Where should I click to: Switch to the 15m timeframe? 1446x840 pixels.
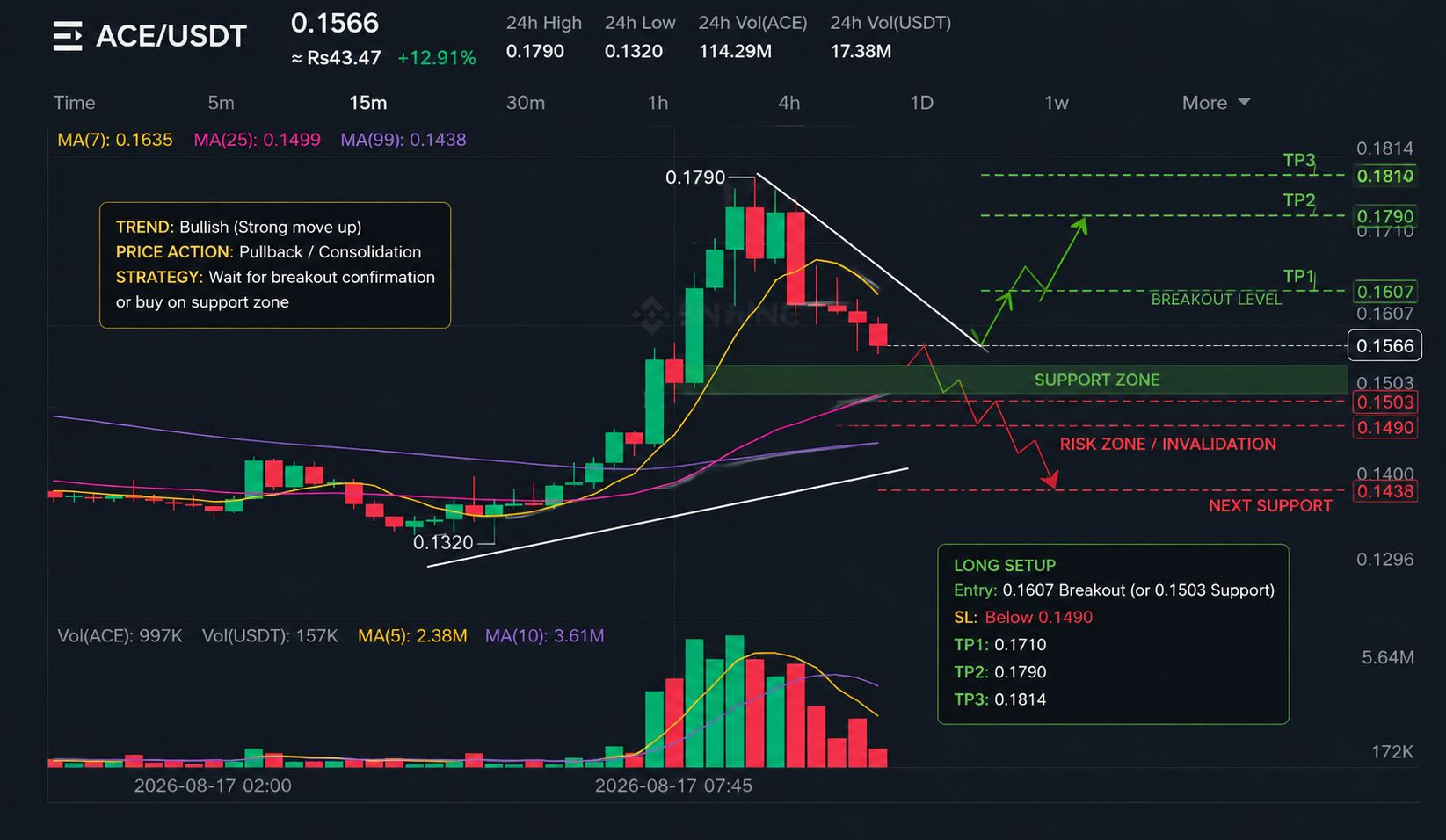[367, 103]
